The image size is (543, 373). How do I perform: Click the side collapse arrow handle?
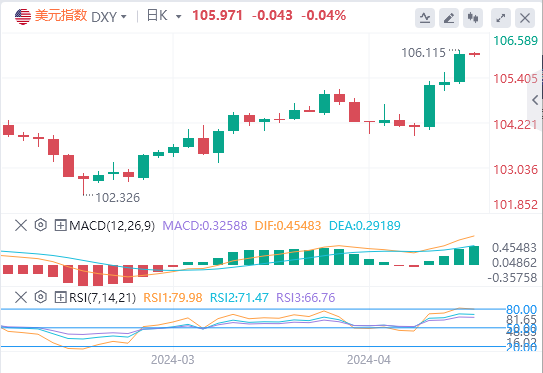535,100
